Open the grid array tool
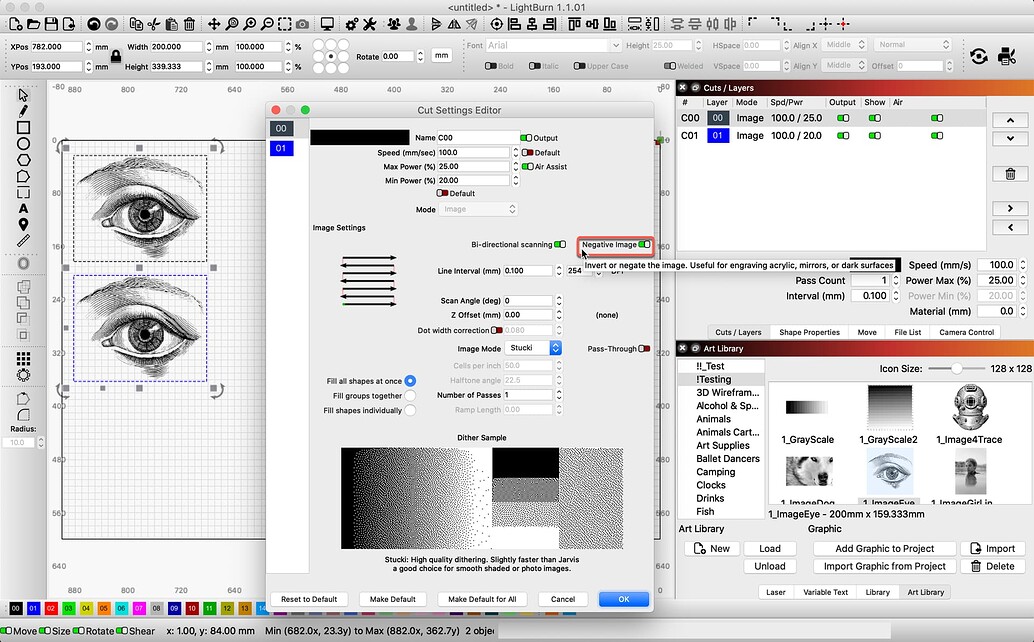 [23, 359]
